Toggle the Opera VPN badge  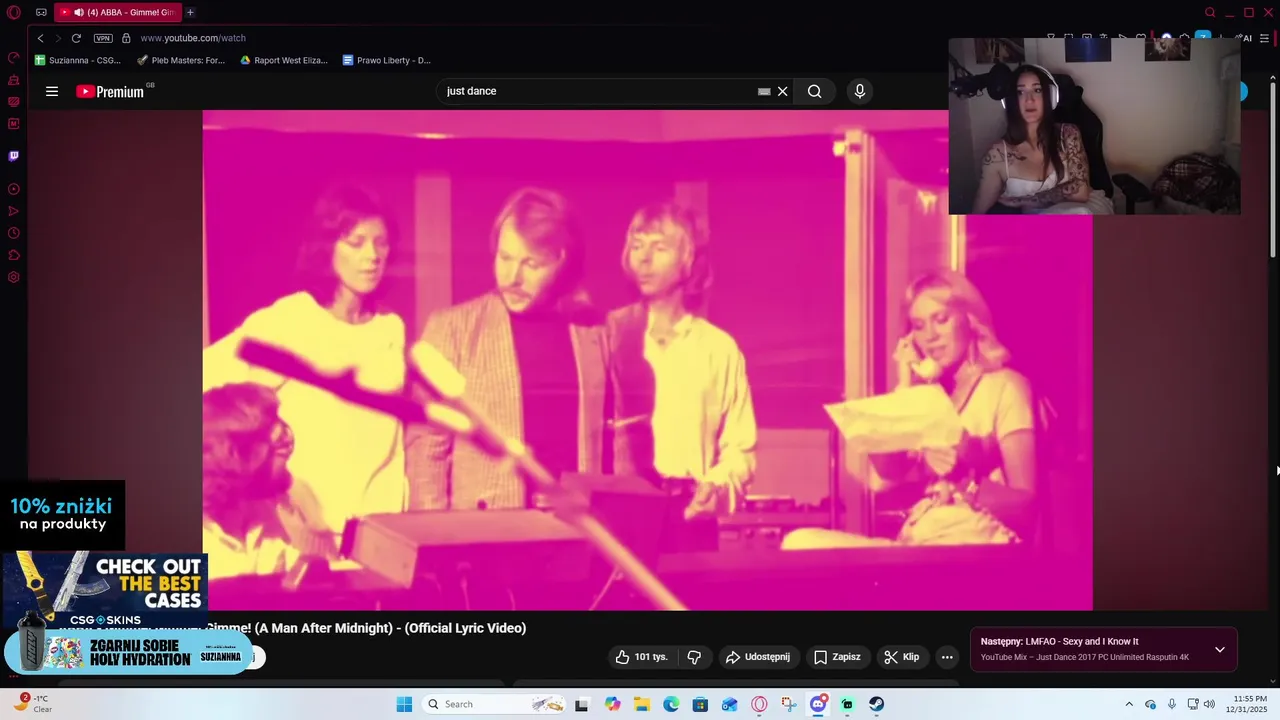tap(103, 38)
